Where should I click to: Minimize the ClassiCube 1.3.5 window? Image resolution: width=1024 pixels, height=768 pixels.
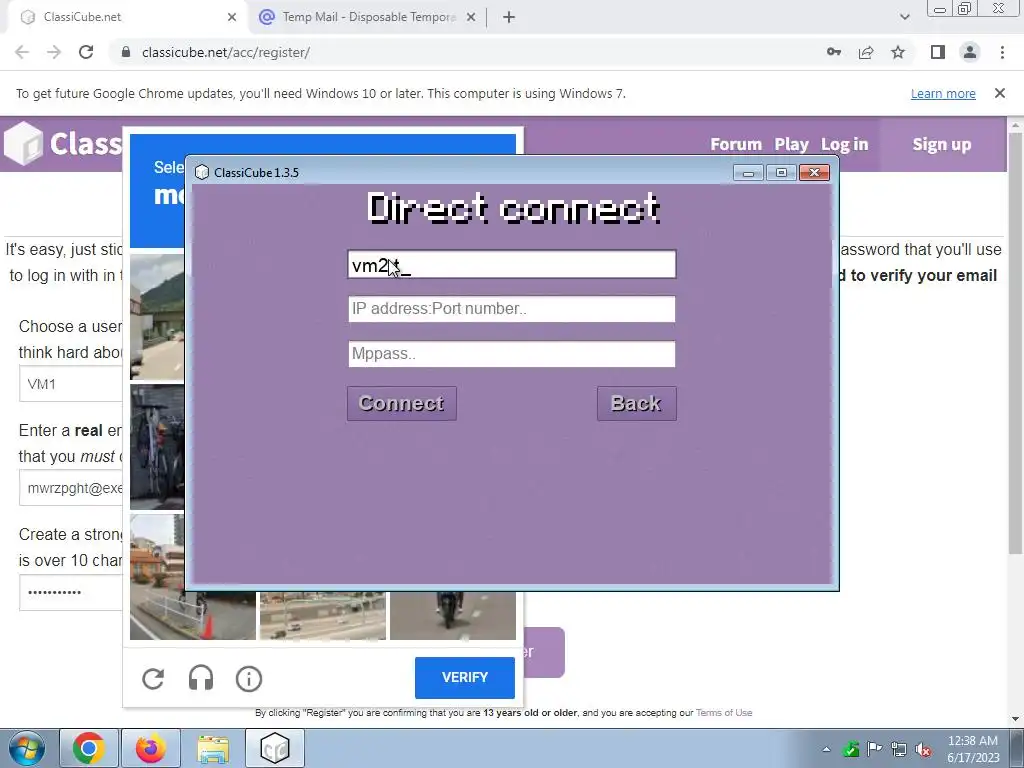748,172
